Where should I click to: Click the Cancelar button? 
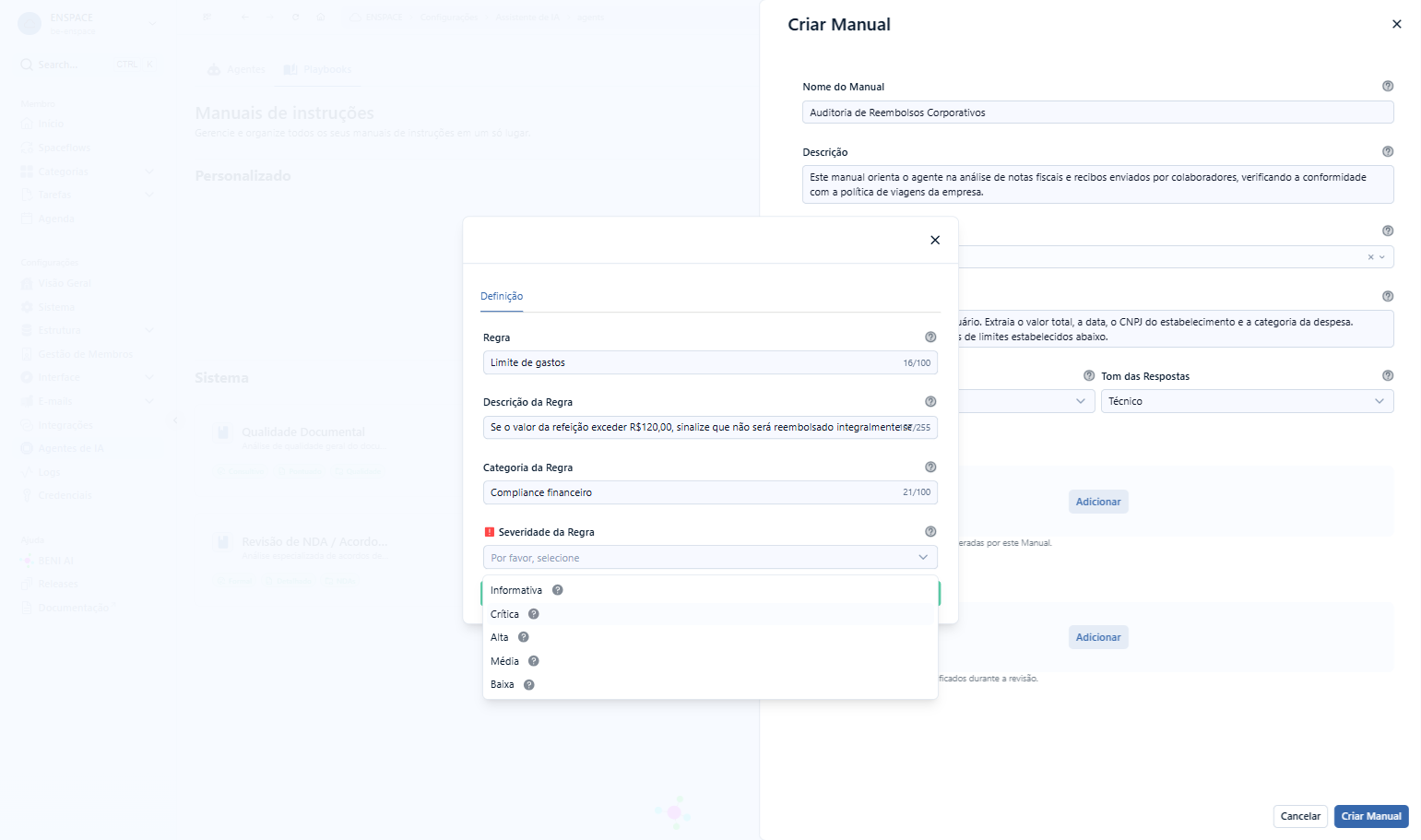1300,816
